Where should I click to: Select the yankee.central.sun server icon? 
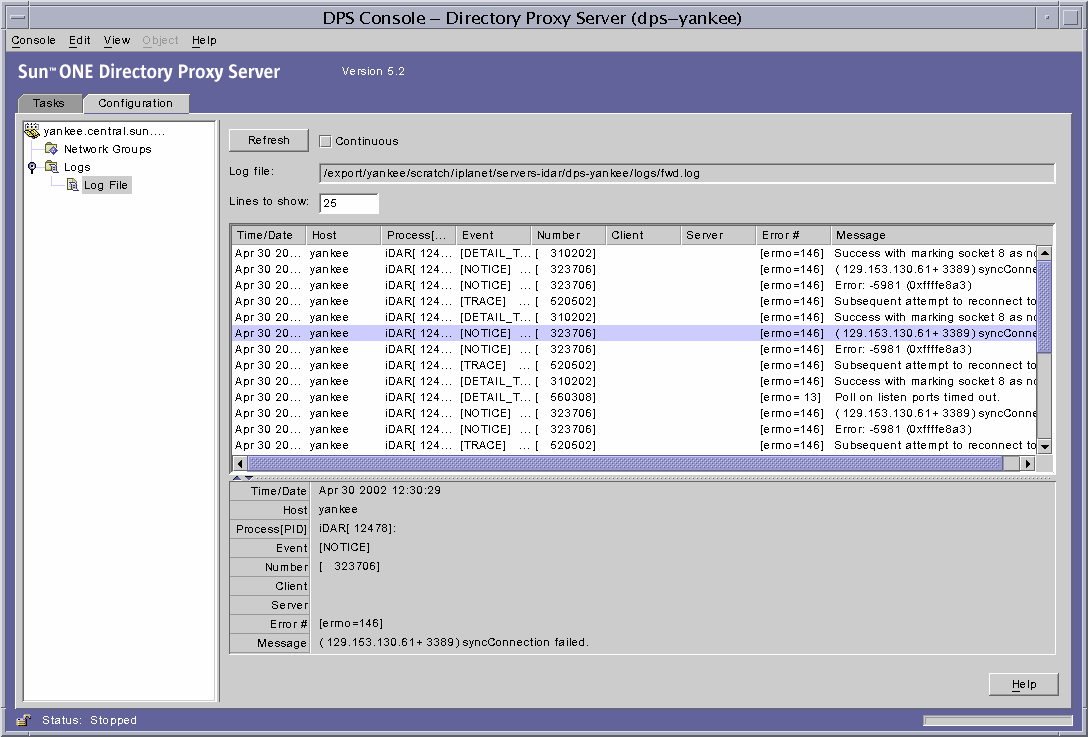(x=33, y=130)
